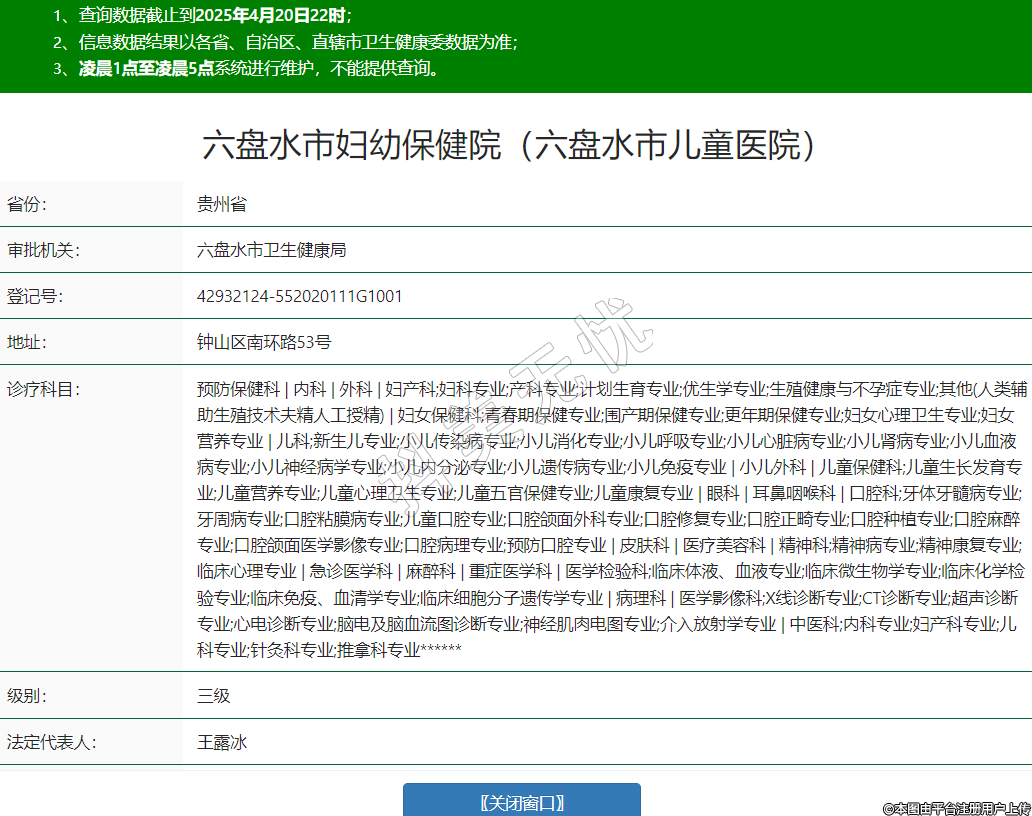Select the legal representative name 王露冰
Viewport: 1032px width, 816px height.
click(222, 743)
